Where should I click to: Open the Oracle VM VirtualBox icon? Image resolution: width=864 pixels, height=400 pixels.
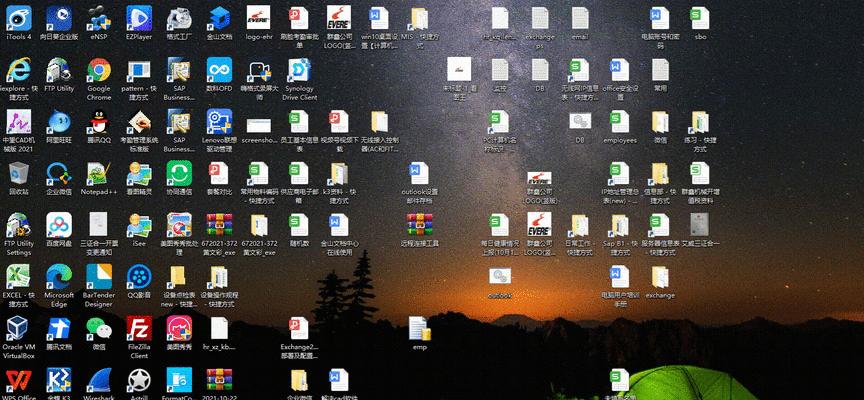19,328
